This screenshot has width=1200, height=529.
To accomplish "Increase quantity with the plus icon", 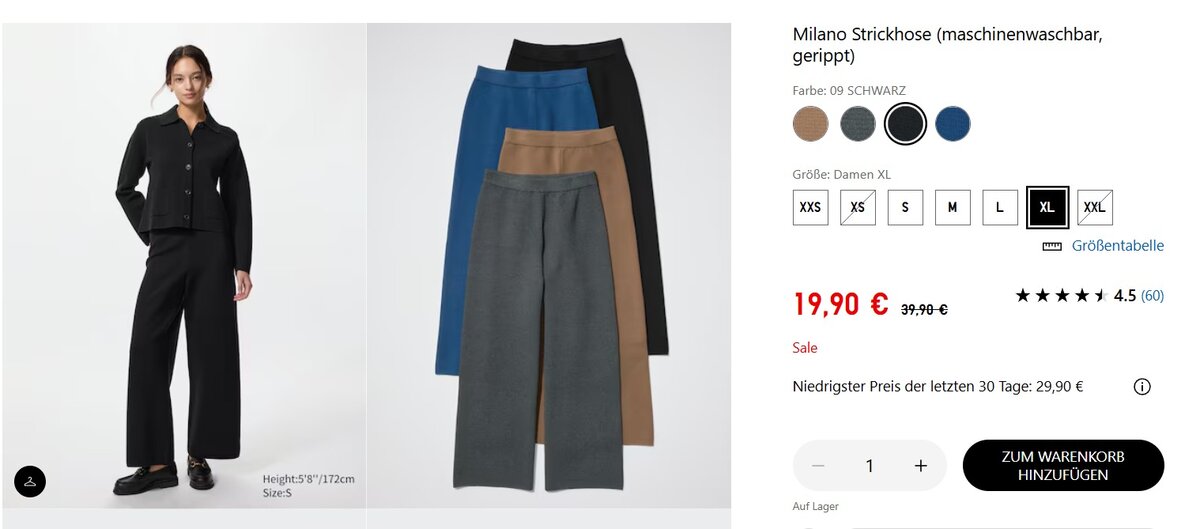I will [921, 466].
